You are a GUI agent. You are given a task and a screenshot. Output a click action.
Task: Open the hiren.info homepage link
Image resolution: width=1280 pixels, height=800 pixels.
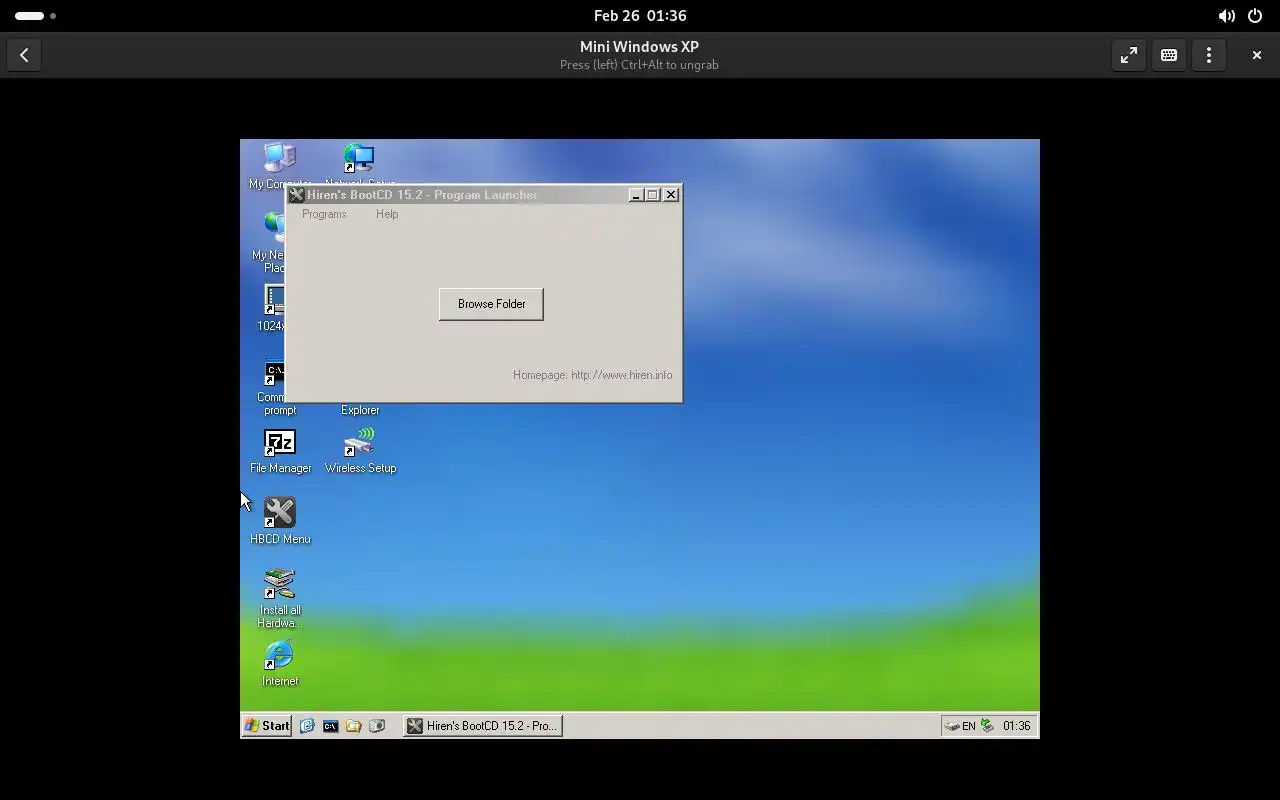[x=592, y=375]
